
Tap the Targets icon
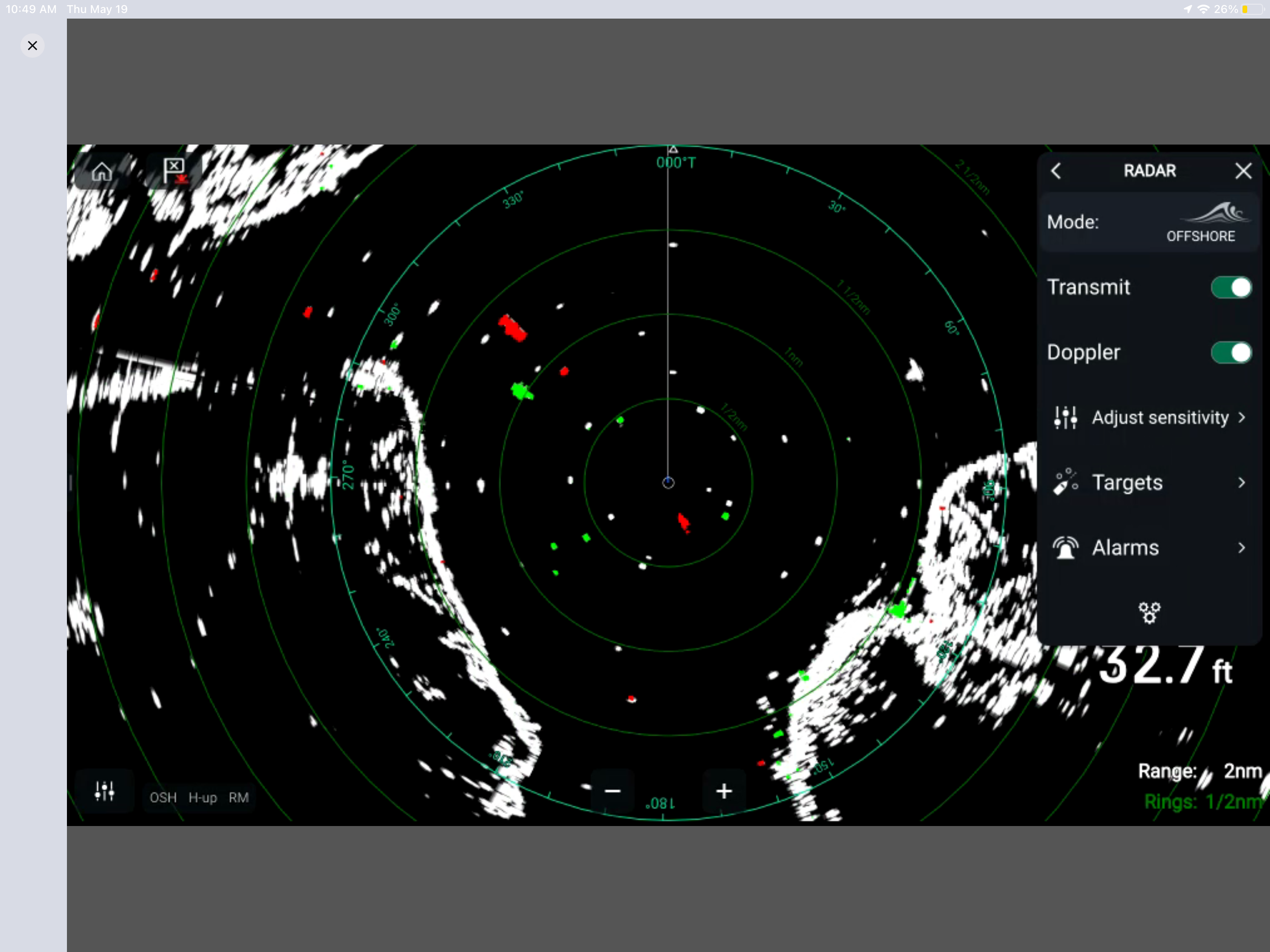click(1065, 482)
